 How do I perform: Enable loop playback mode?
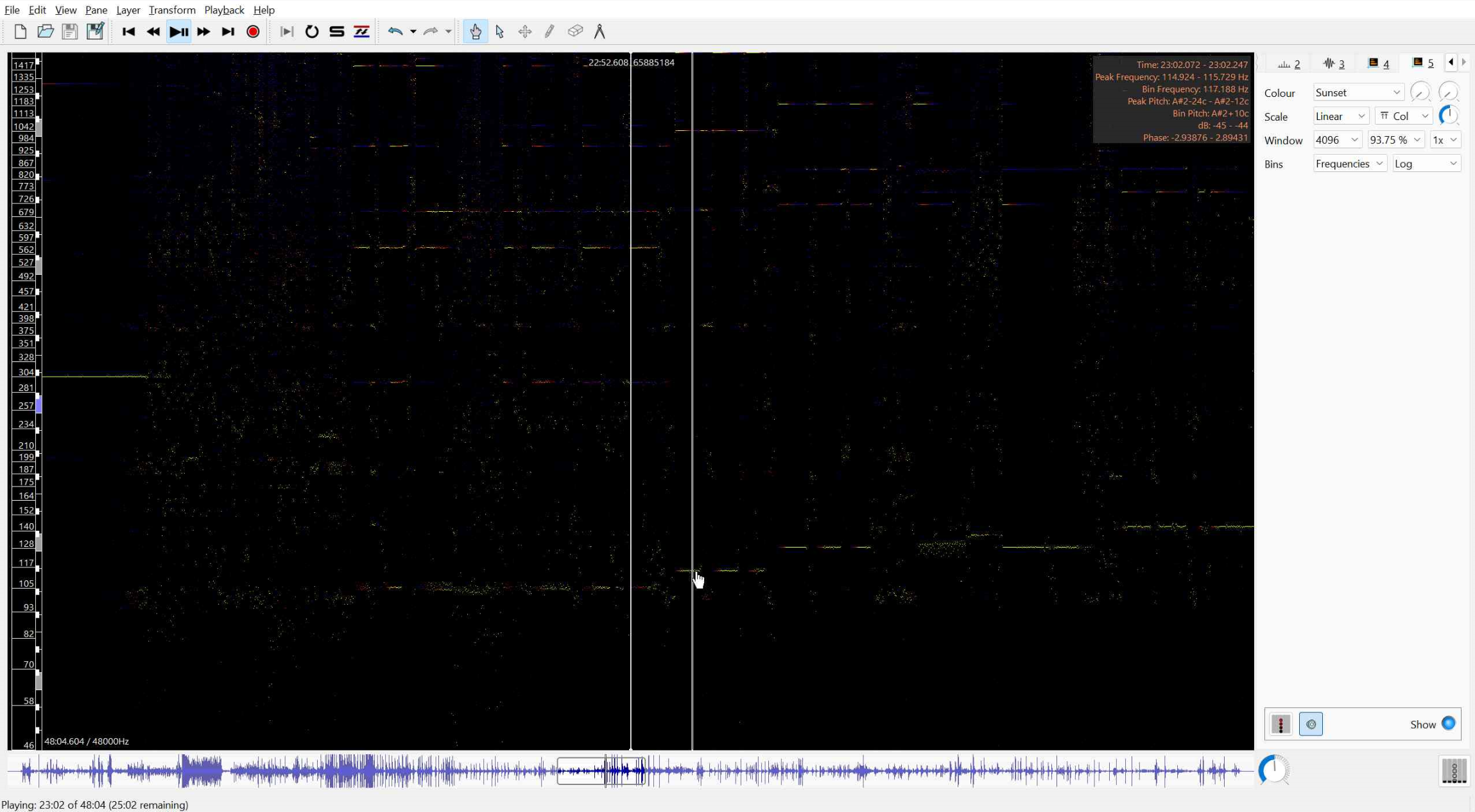click(x=311, y=31)
